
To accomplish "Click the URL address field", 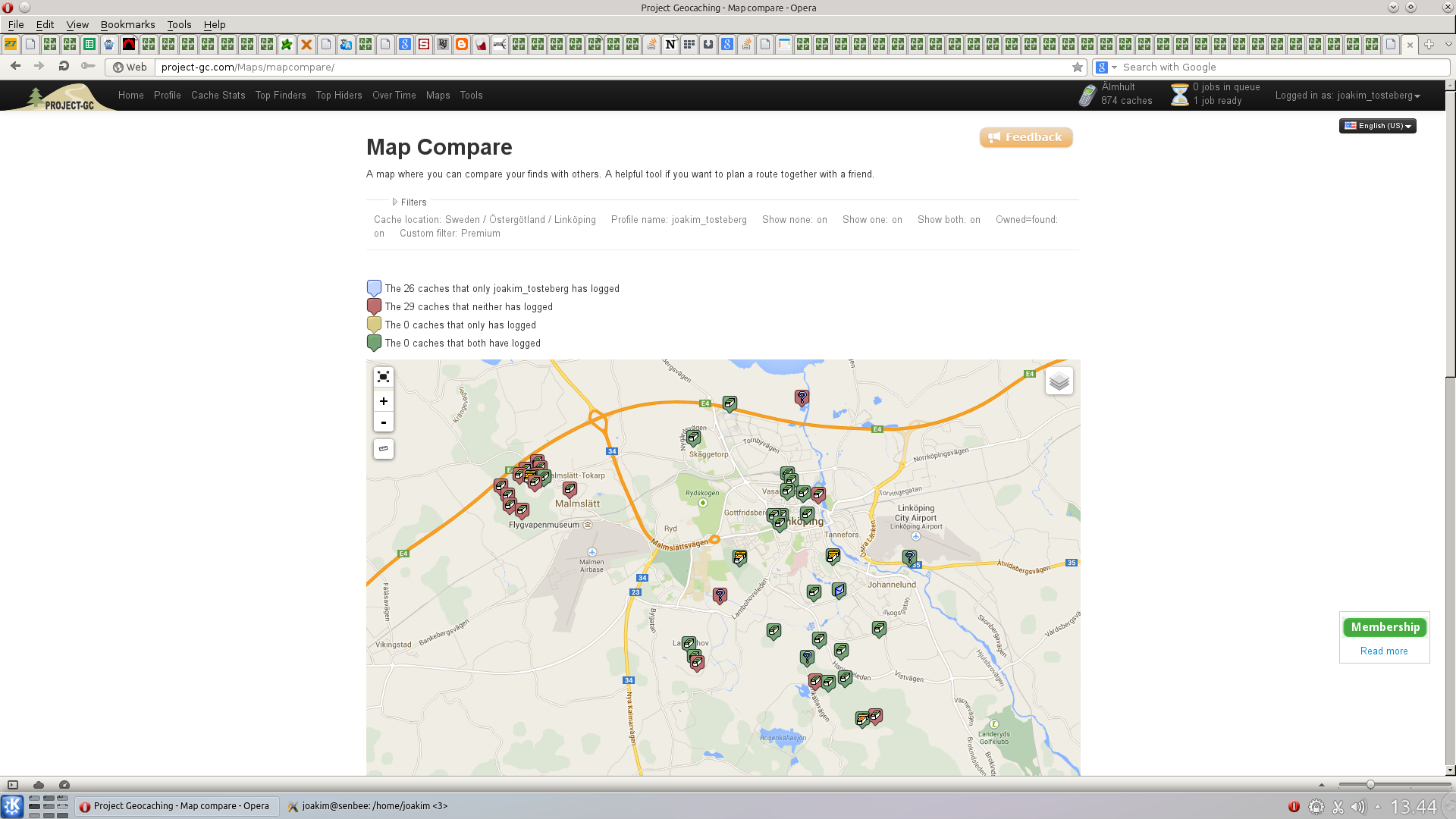I will pos(614,67).
